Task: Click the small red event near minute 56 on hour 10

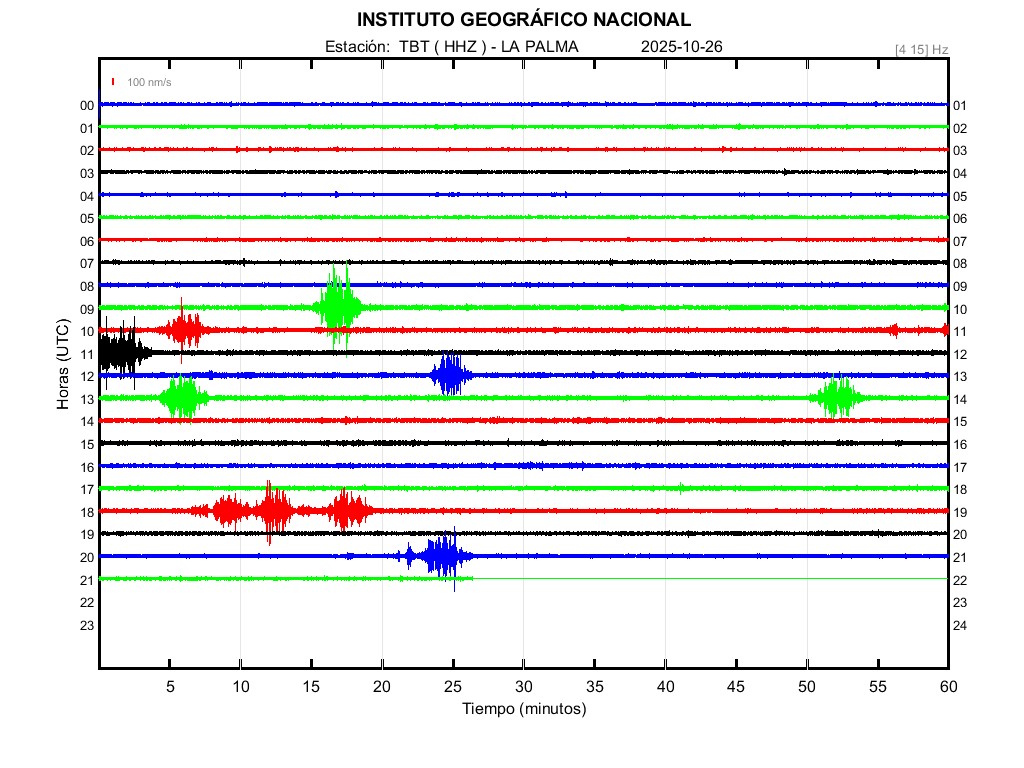Action: click(x=894, y=330)
